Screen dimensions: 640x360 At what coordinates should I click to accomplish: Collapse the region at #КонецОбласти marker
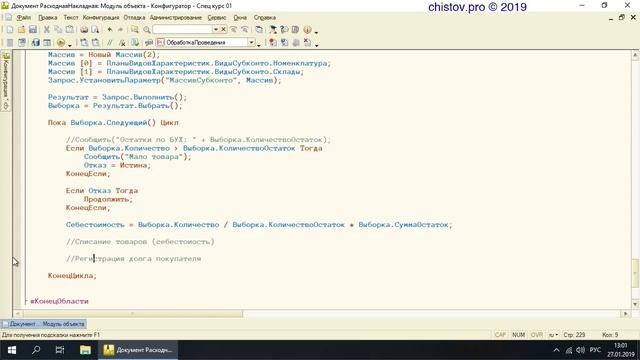tap(26, 301)
